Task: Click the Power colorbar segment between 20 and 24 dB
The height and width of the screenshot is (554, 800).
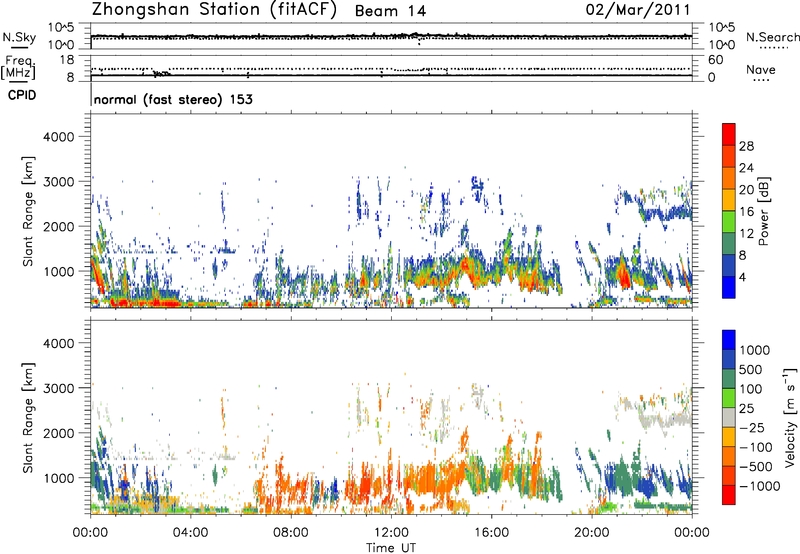Action: (729, 179)
